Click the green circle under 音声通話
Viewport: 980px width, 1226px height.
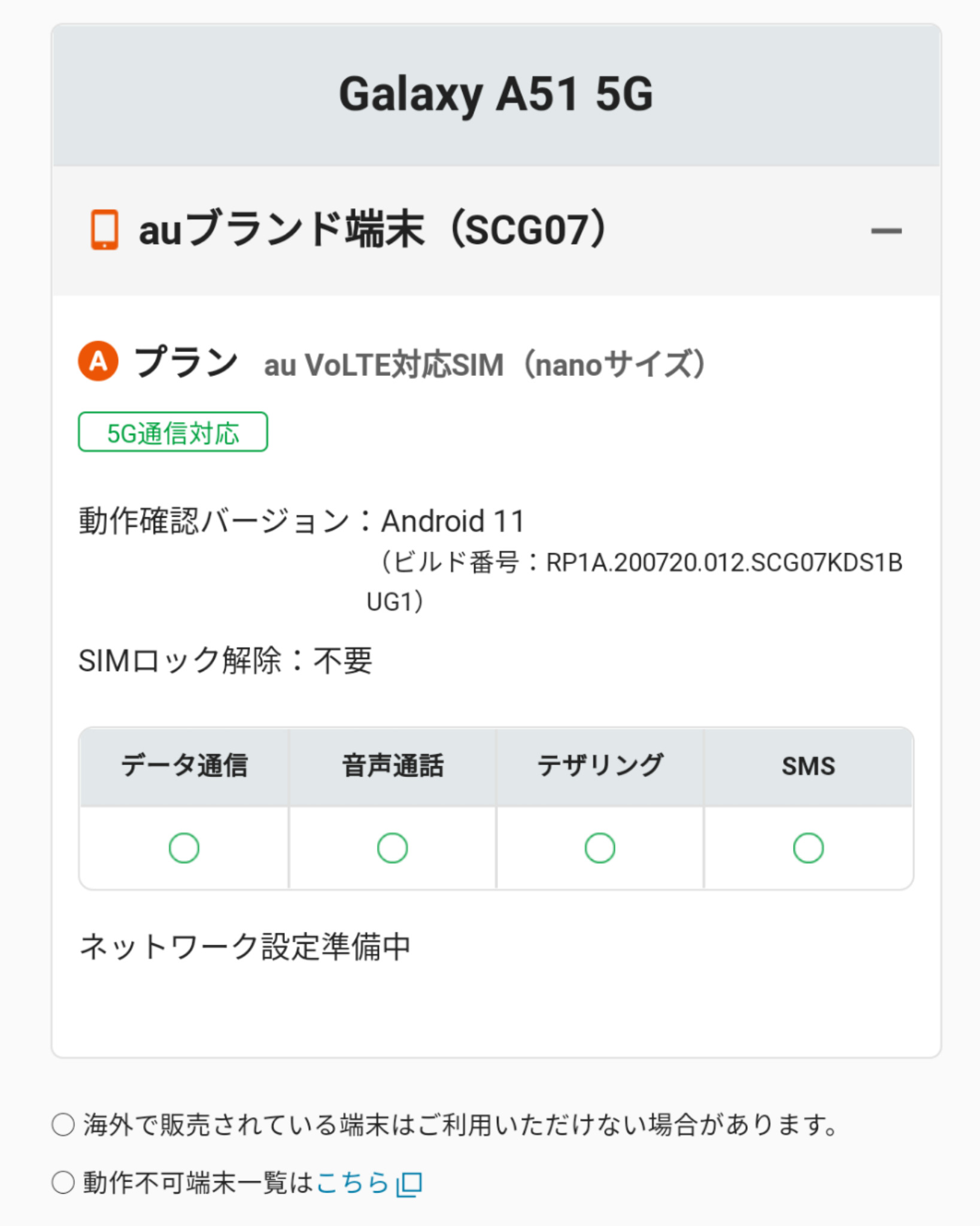(392, 848)
